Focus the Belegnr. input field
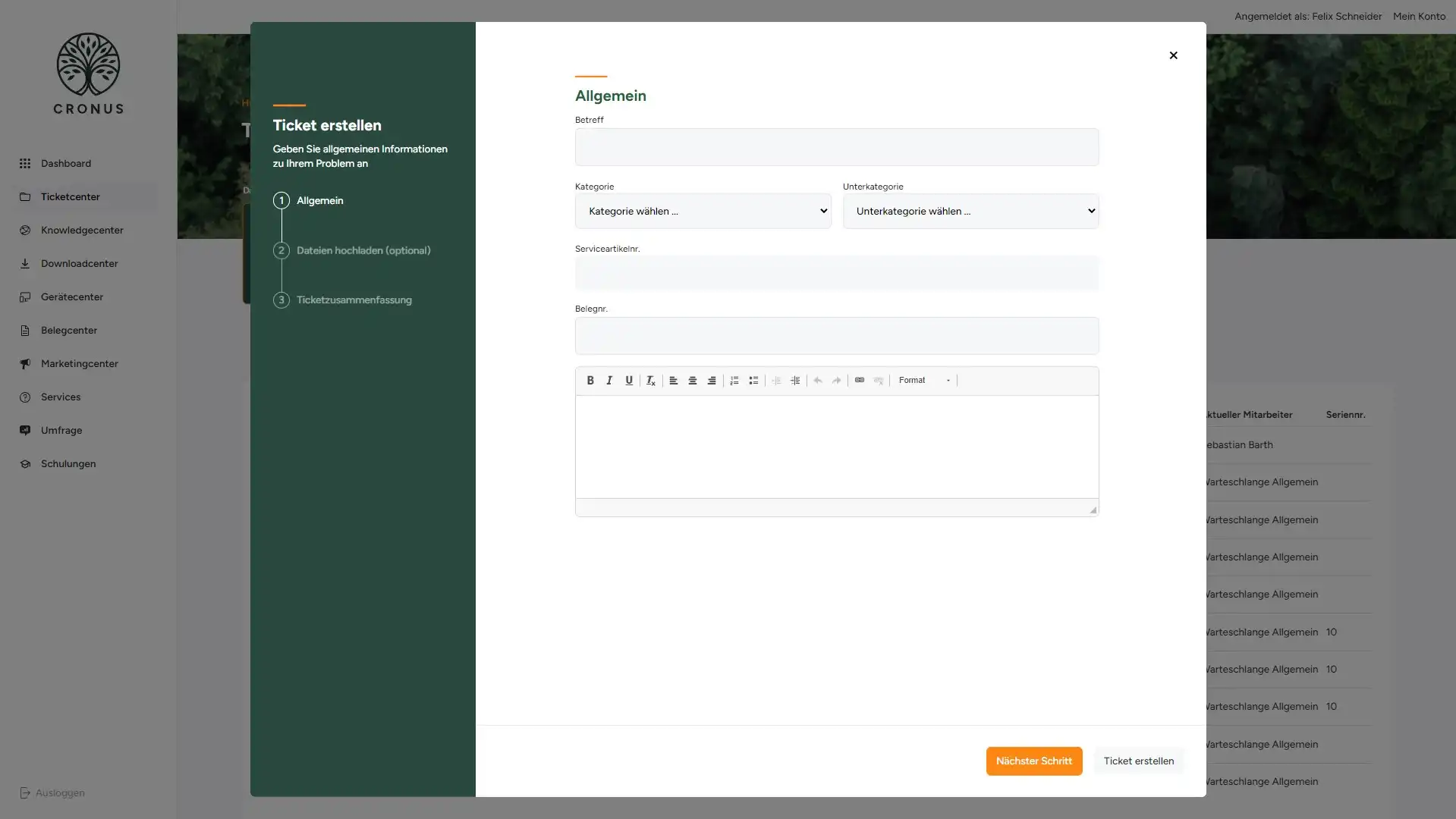 (x=836, y=336)
